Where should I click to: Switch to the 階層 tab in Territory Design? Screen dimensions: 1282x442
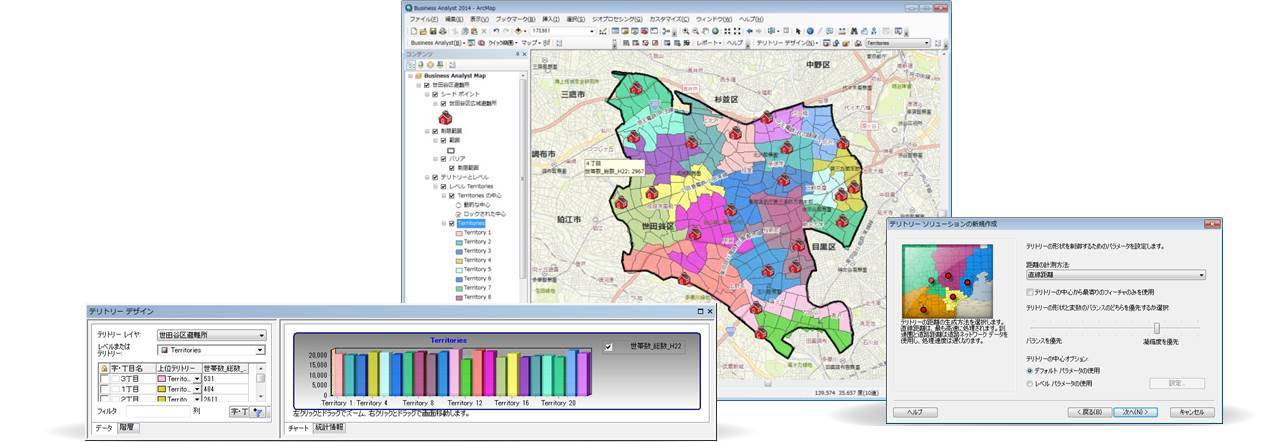coord(129,428)
